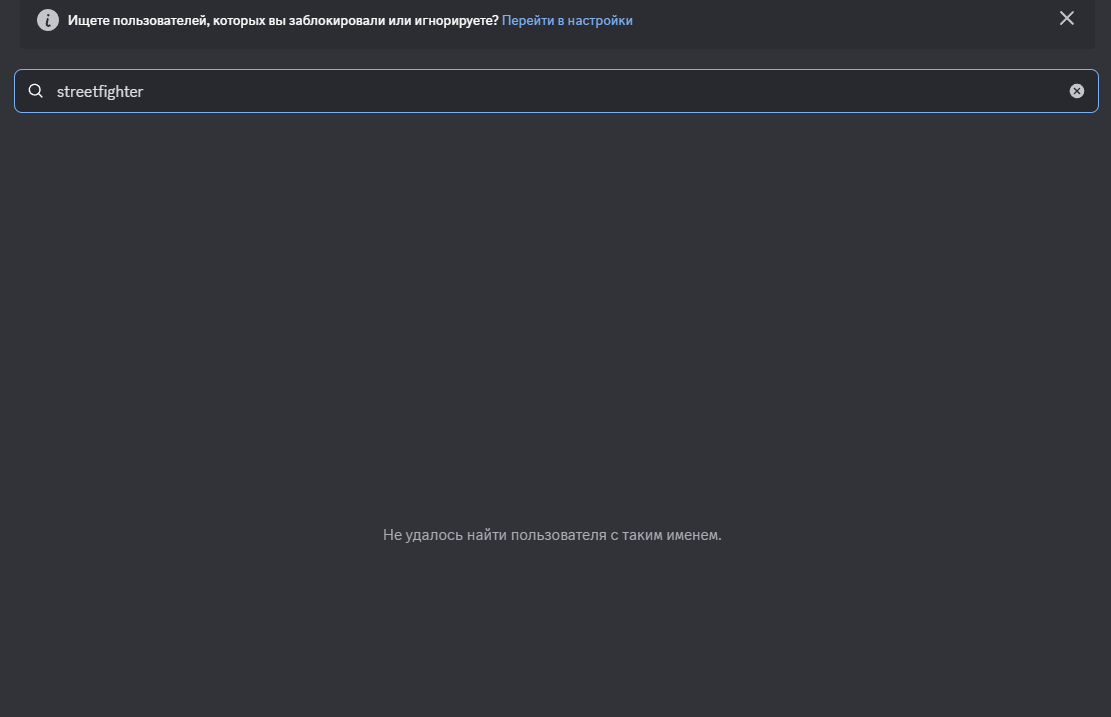Open the 'Перейти в настройки' link
Viewport: 1111px width, 717px height.
[567, 20]
